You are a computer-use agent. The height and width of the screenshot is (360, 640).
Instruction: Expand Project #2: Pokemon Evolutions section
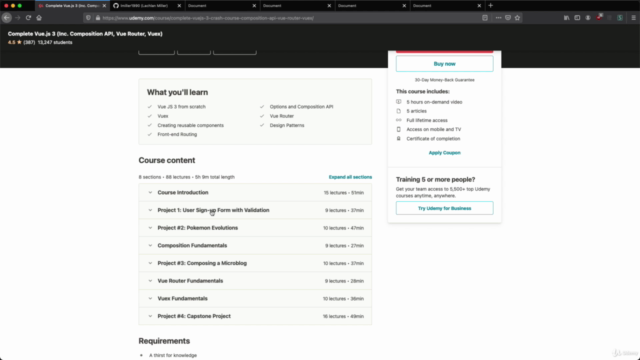(255, 228)
